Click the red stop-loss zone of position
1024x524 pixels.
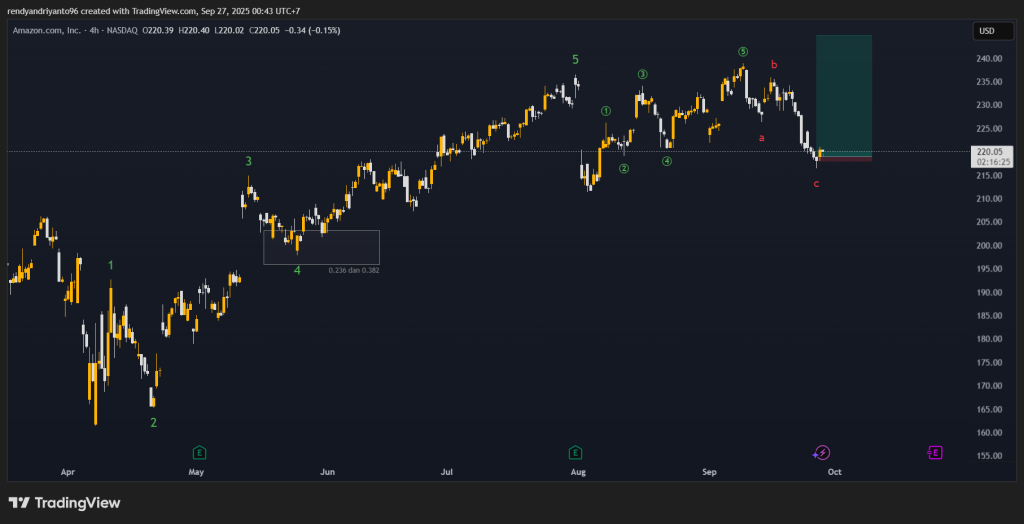click(x=844, y=159)
